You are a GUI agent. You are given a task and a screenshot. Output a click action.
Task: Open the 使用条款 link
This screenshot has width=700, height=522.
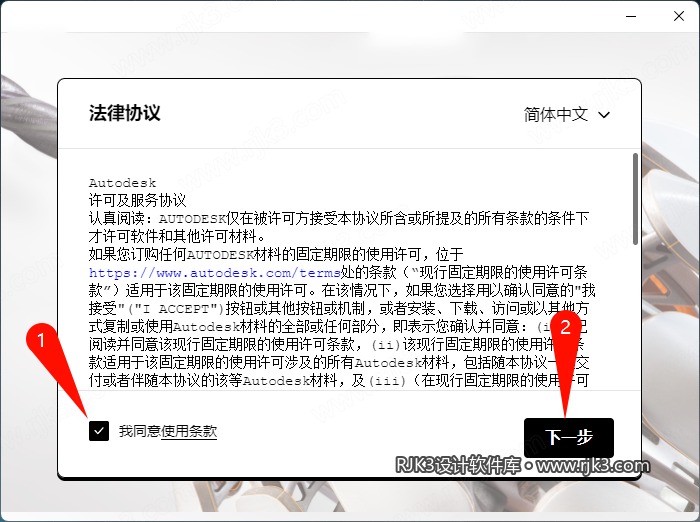pos(189,431)
